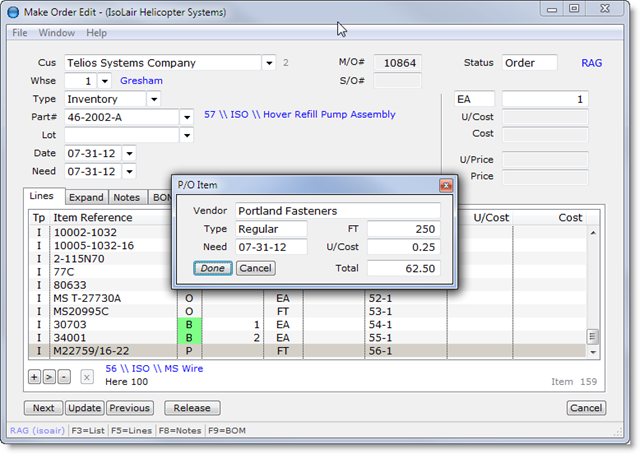
Task: Expand the Part# dropdown arrow
Action: pos(186,117)
